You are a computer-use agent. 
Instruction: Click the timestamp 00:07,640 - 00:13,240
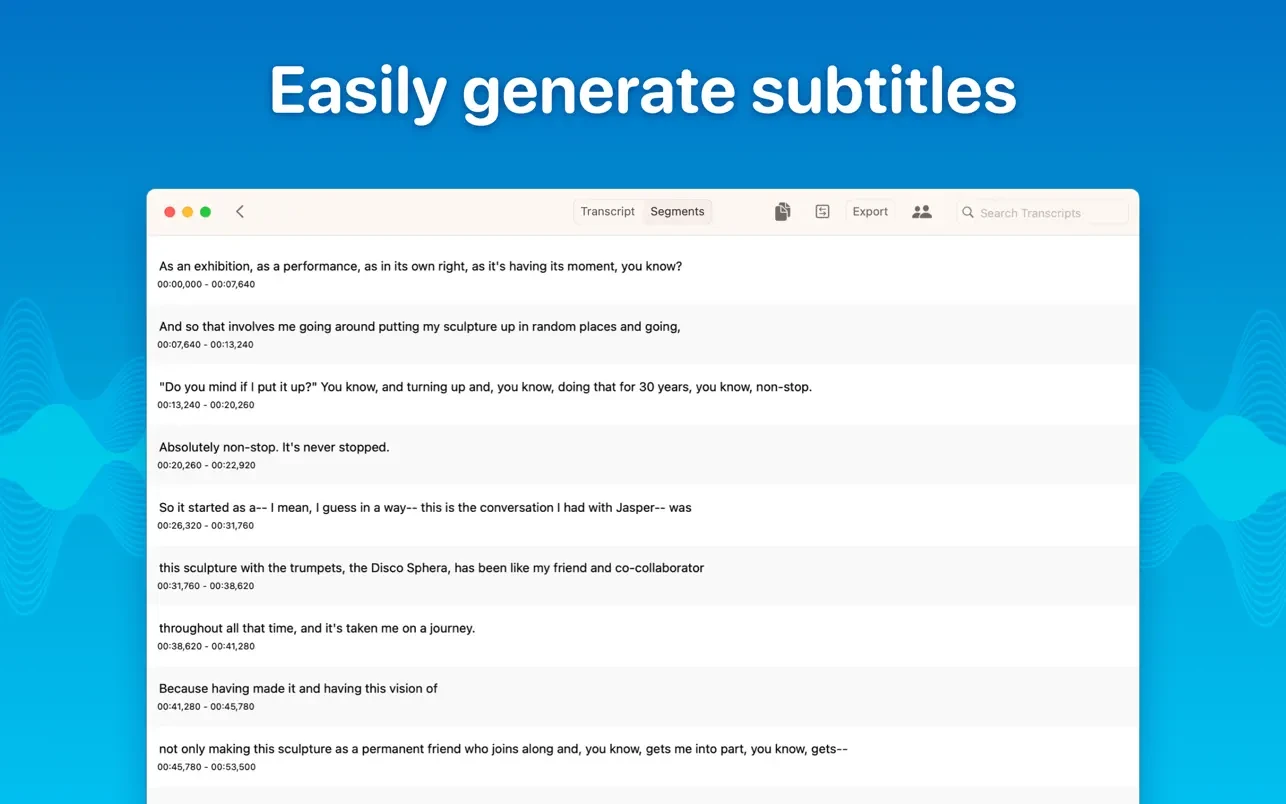tap(205, 345)
